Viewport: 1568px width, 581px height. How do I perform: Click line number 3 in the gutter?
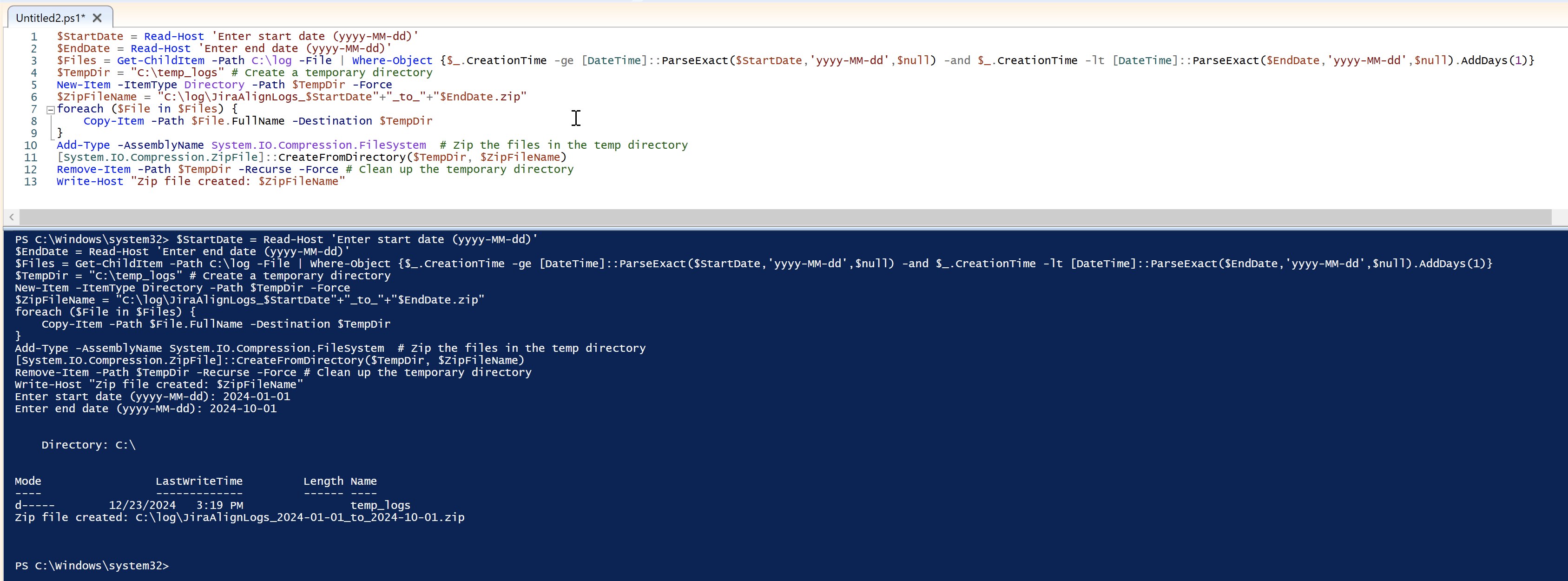tap(34, 61)
